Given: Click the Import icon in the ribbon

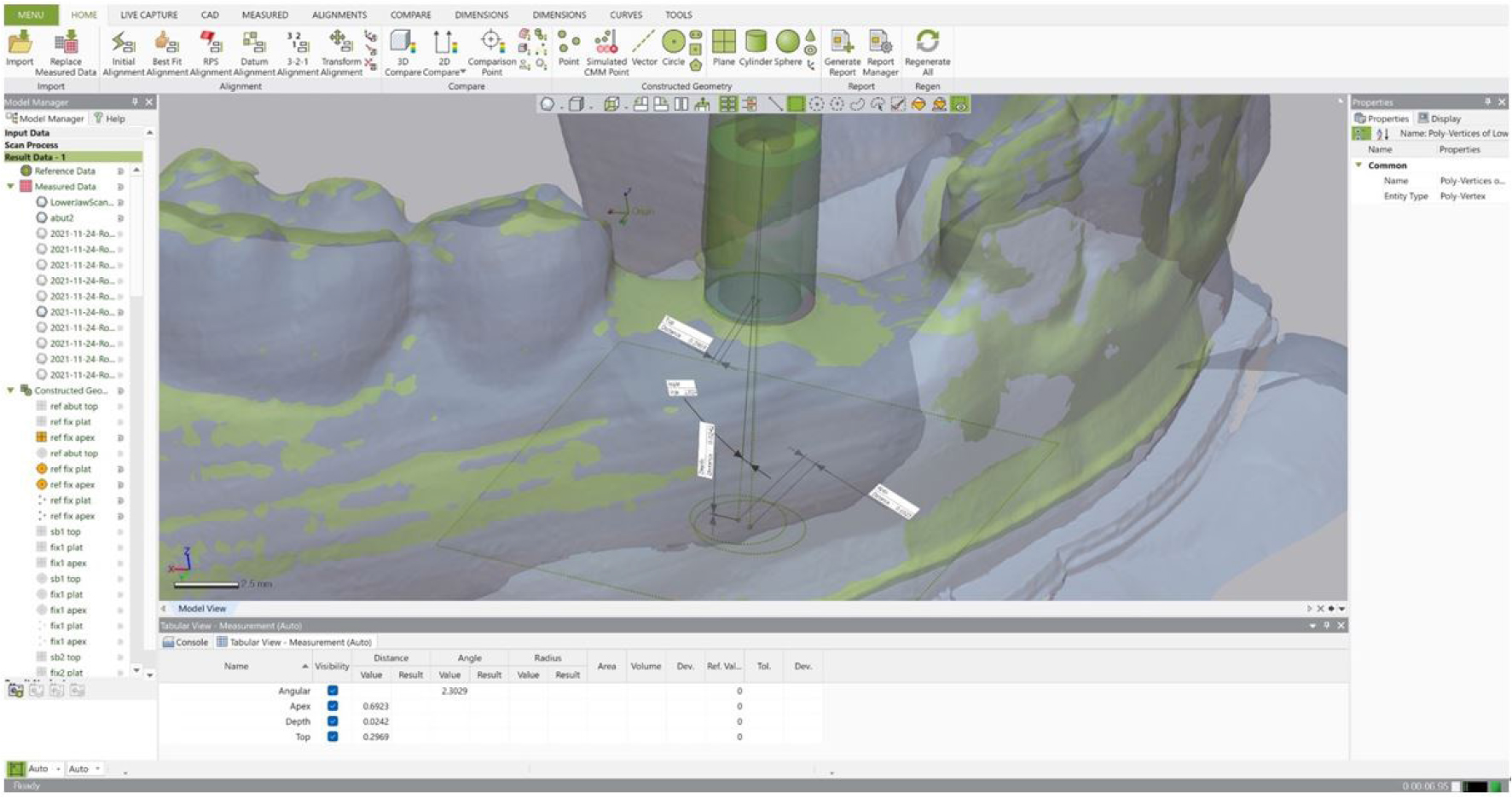Looking at the screenshot, I should pos(20,48).
